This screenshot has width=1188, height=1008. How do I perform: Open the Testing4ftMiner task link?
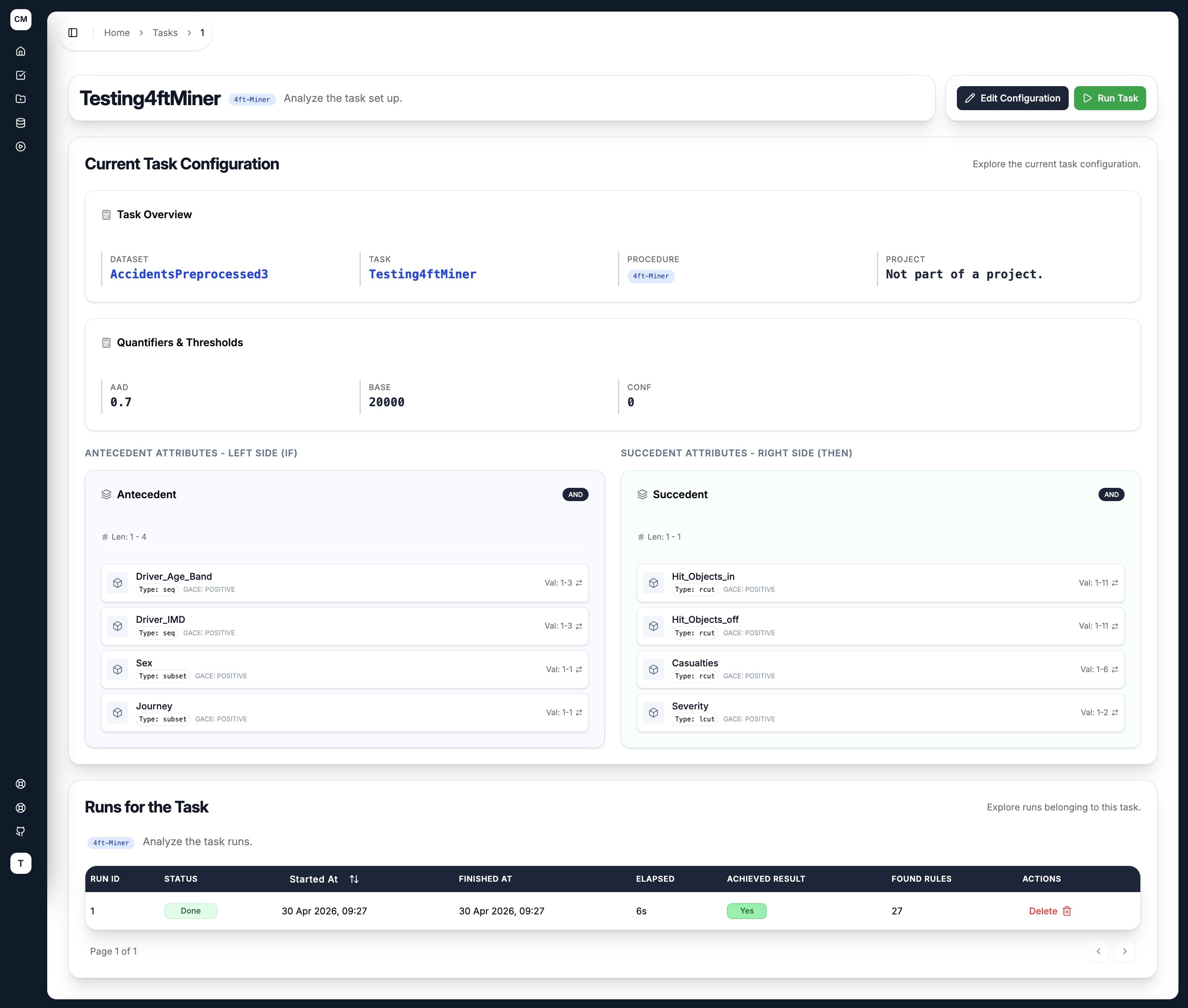[422, 274]
